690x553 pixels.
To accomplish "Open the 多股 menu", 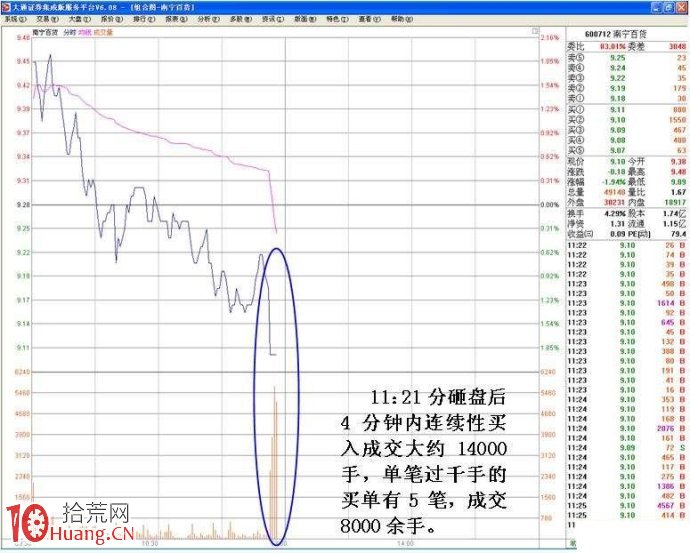I will coord(241,19).
